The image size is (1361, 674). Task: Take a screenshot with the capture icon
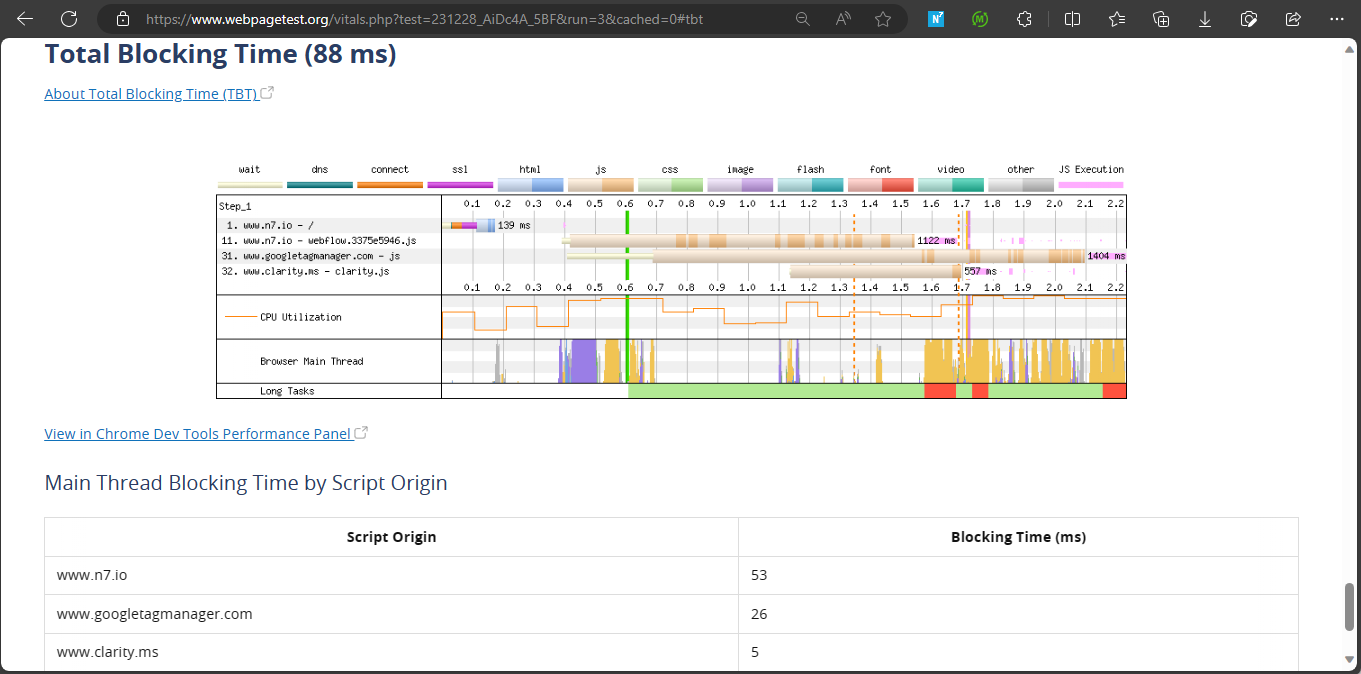pyautogui.click(x=1249, y=19)
